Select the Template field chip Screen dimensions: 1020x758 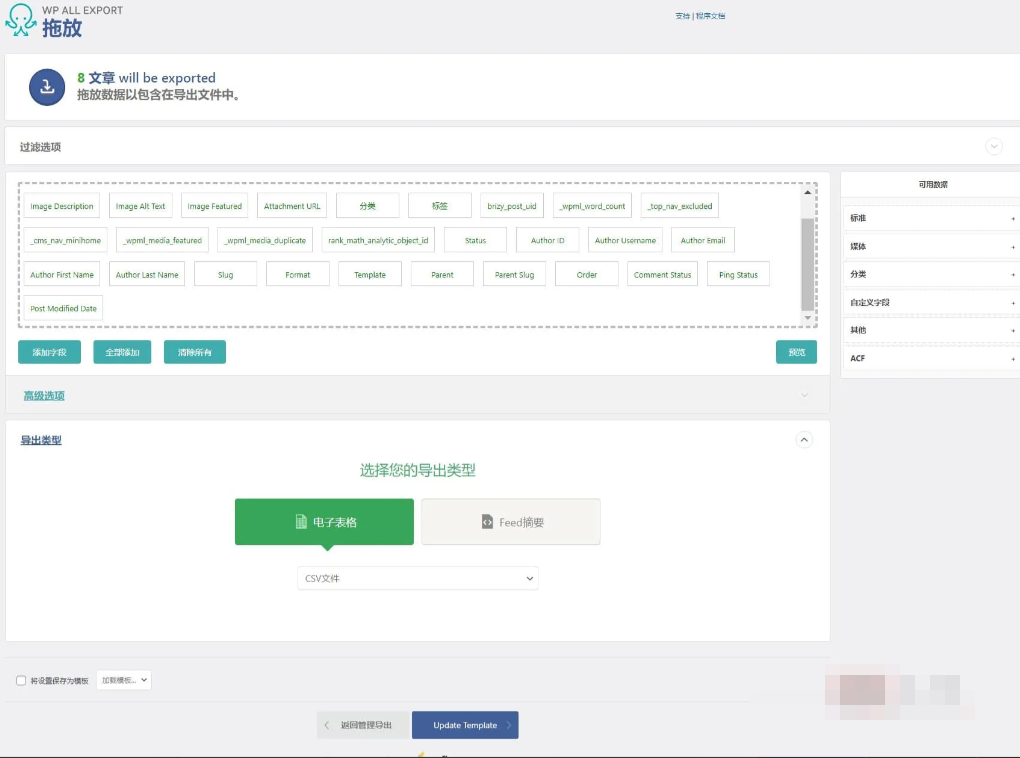coord(370,275)
